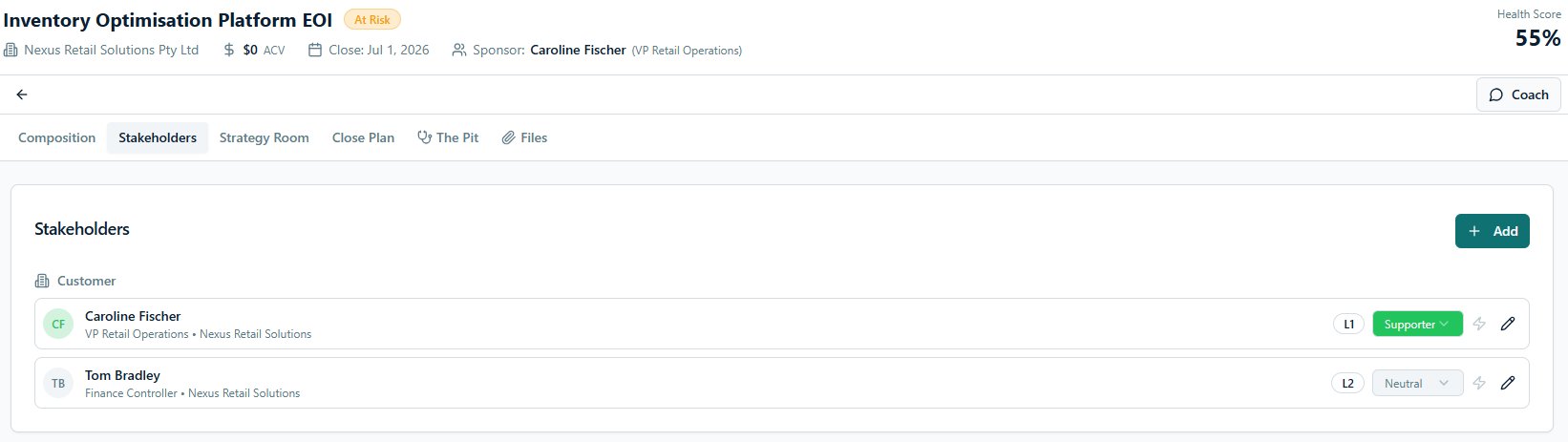
Task: Click the L1 level badge
Action: (1348, 324)
